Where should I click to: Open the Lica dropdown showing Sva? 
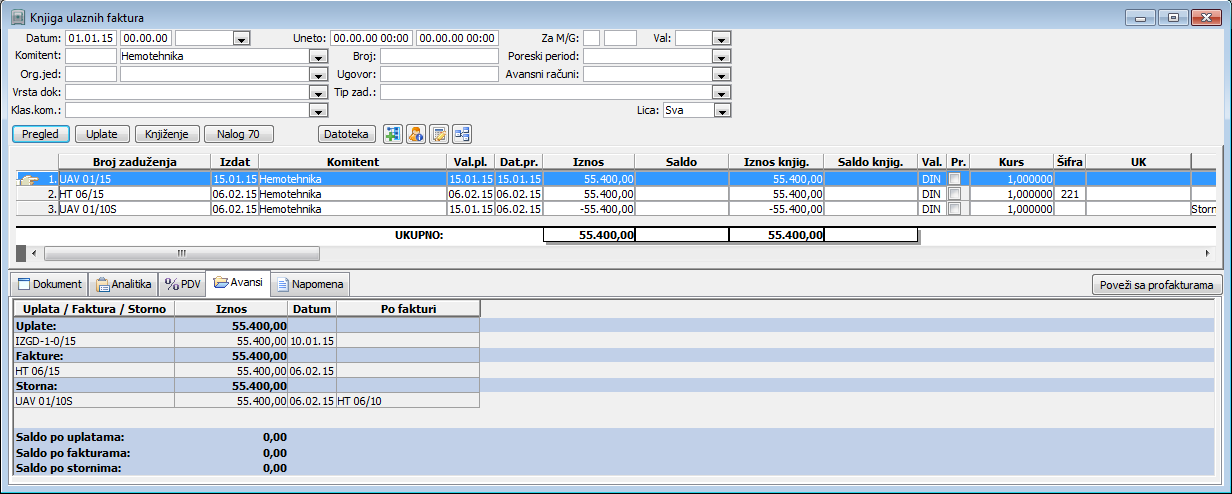(721, 111)
